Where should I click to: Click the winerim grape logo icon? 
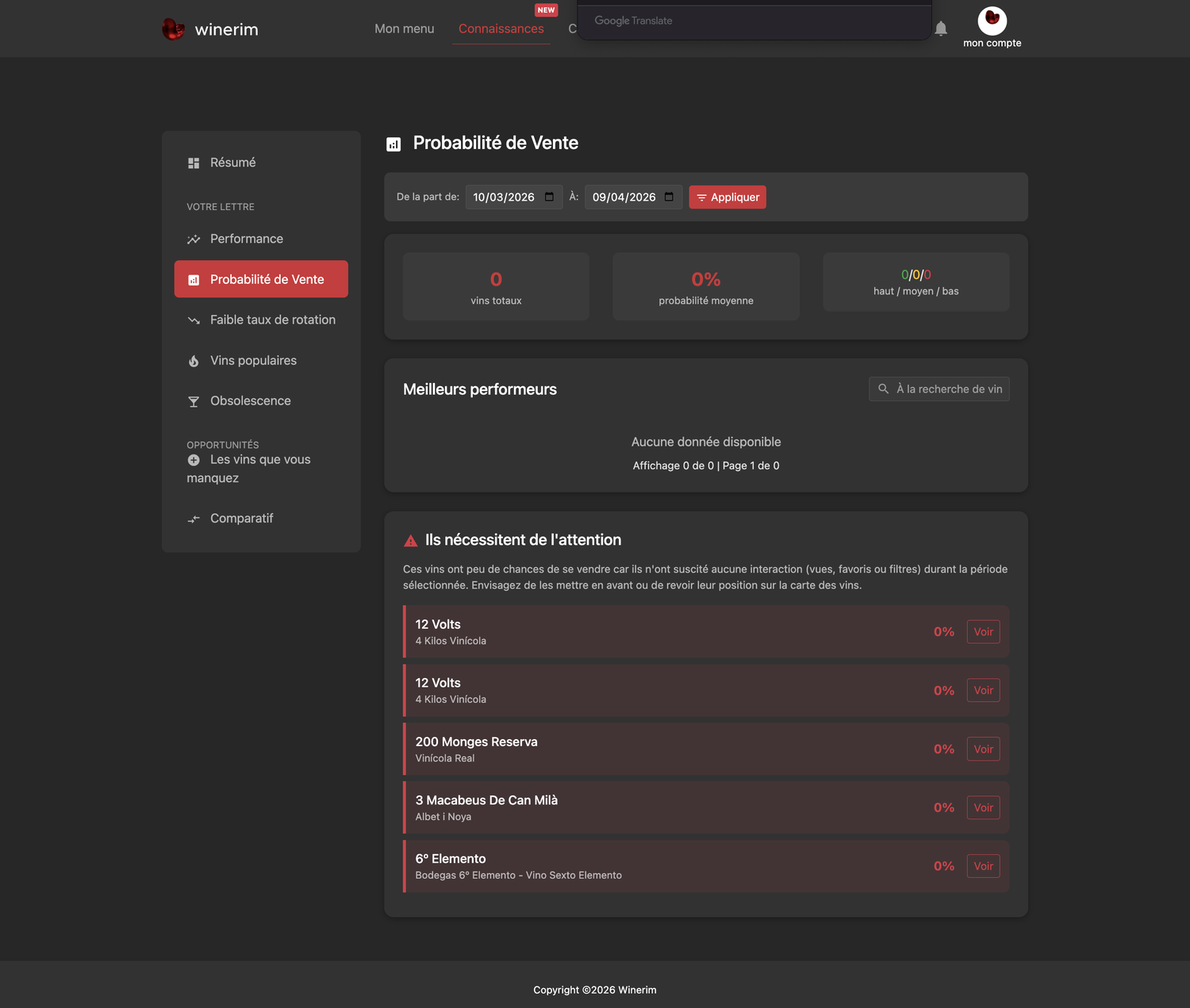173,29
